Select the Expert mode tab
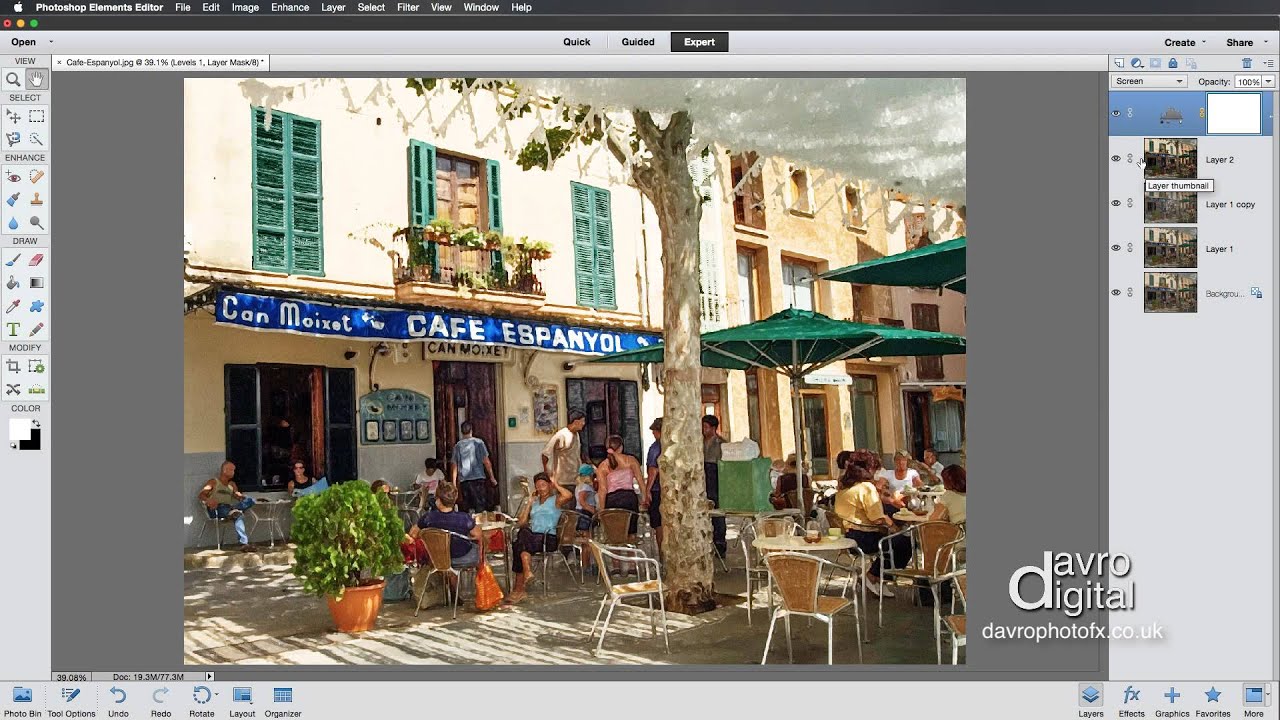1280x720 pixels. [x=699, y=42]
